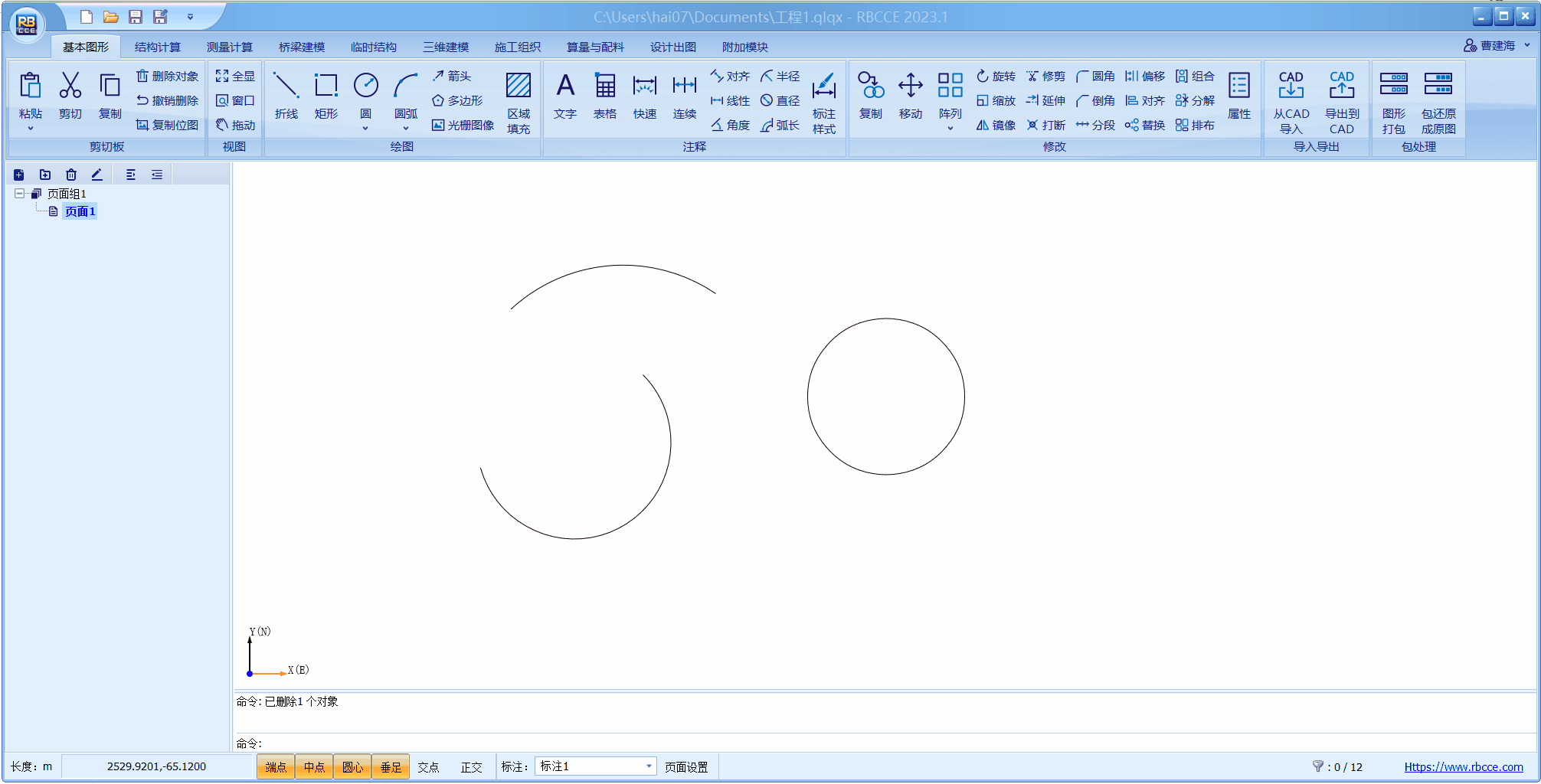Select the 矩形 rectangle tool
The image size is (1541, 784).
click(326, 96)
